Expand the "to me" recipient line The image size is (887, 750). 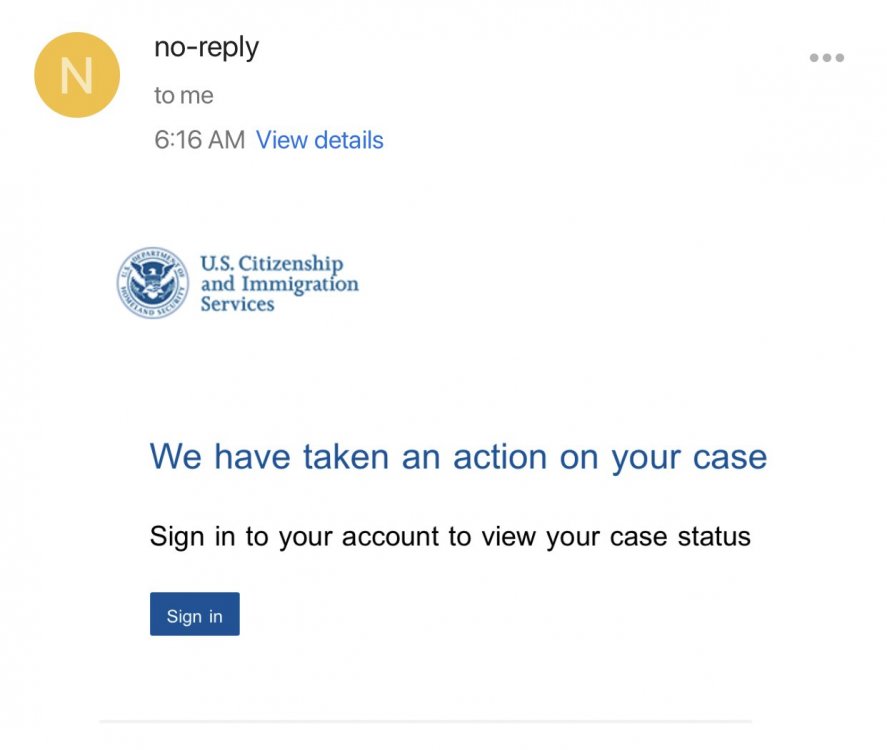[x=183, y=95]
